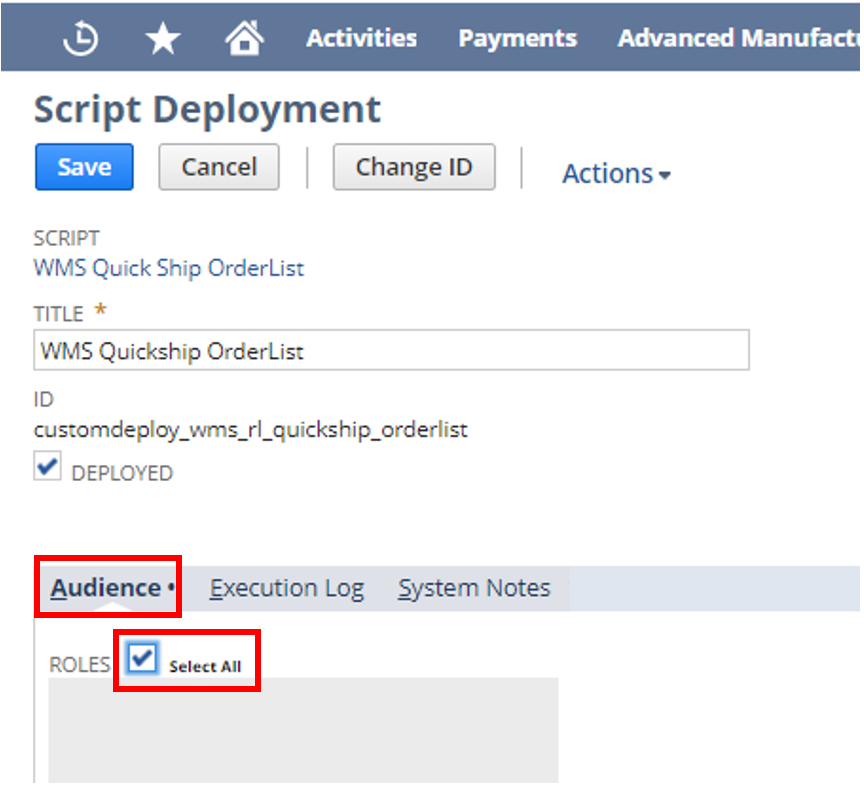Screen dimensions: 864x786
Task: Open the Recent Records clock icon
Action: [80, 39]
